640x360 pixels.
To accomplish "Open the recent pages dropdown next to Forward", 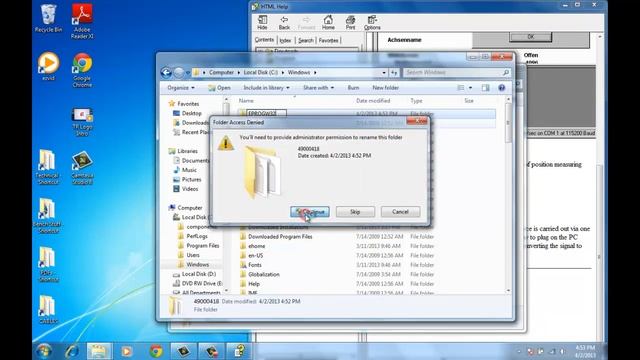I will pyautogui.click(x=188, y=73).
